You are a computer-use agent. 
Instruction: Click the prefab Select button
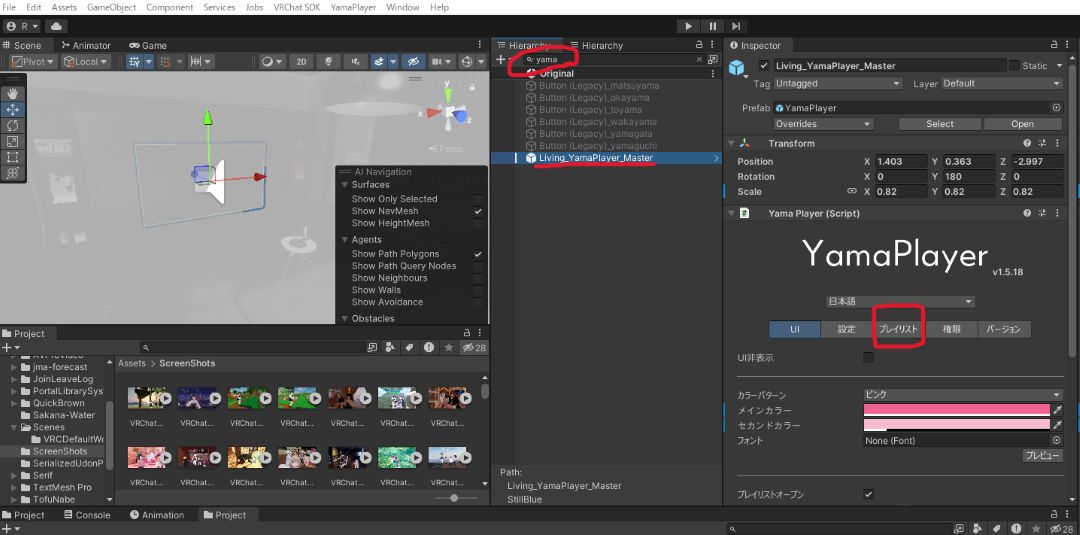pos(939,124)
